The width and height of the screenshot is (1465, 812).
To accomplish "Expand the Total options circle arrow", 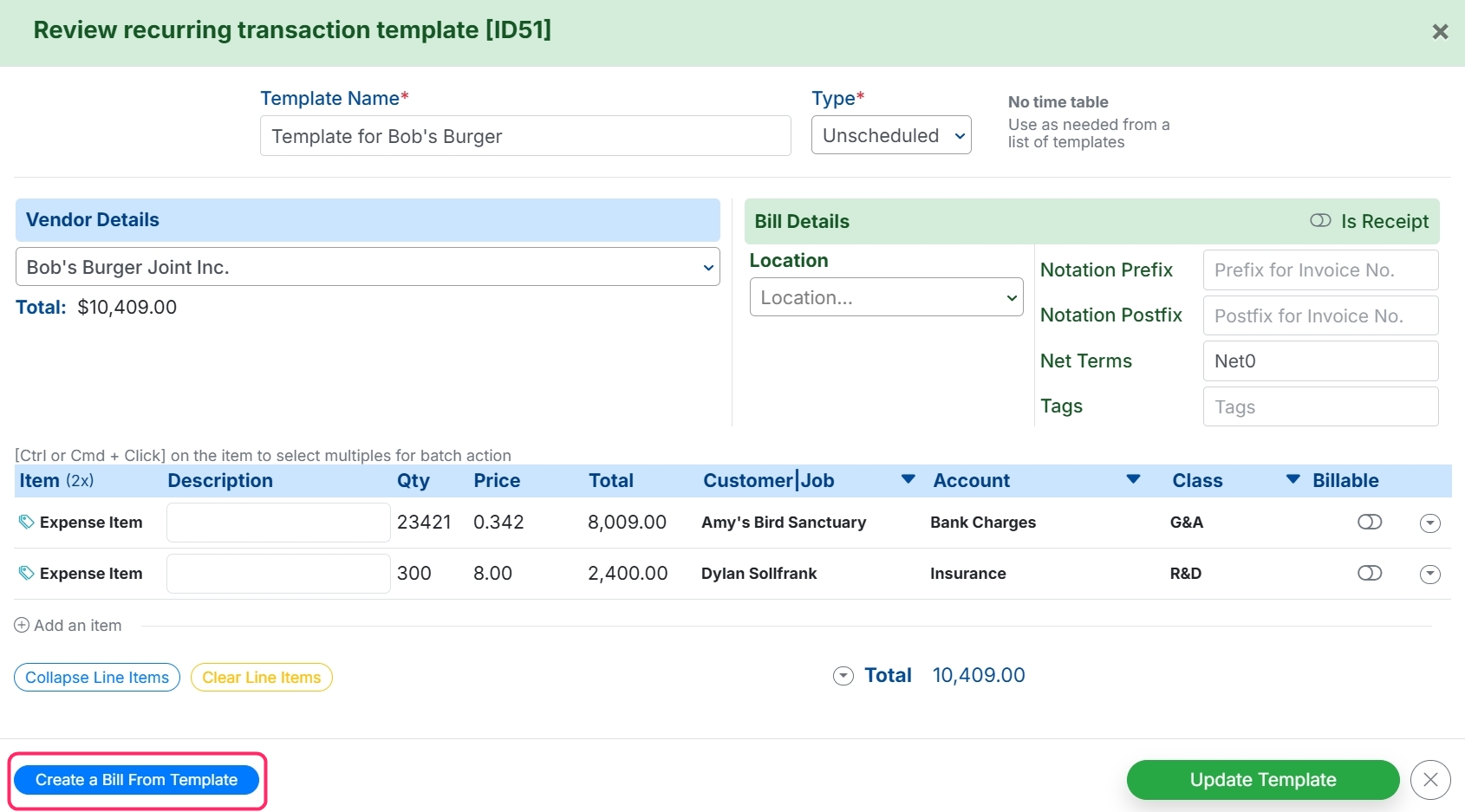I will (x=843, y=676).
